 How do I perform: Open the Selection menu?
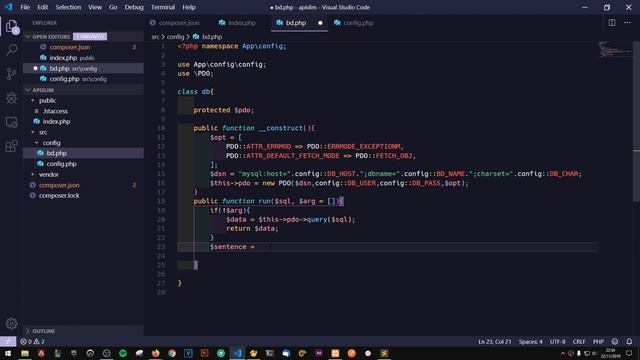pyautogui.click(x=68, y=7)
